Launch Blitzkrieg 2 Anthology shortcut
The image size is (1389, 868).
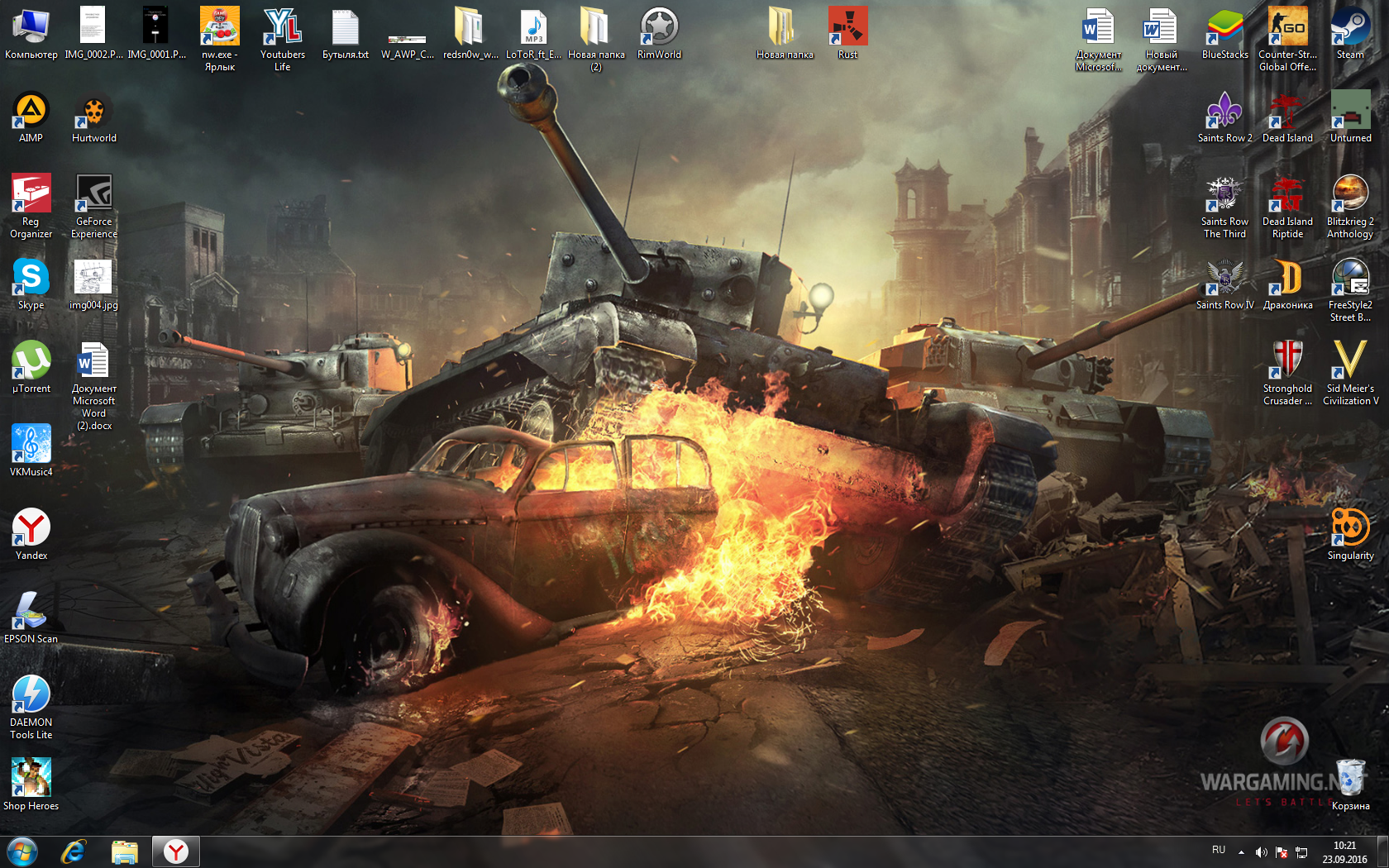click(1350, 206)
